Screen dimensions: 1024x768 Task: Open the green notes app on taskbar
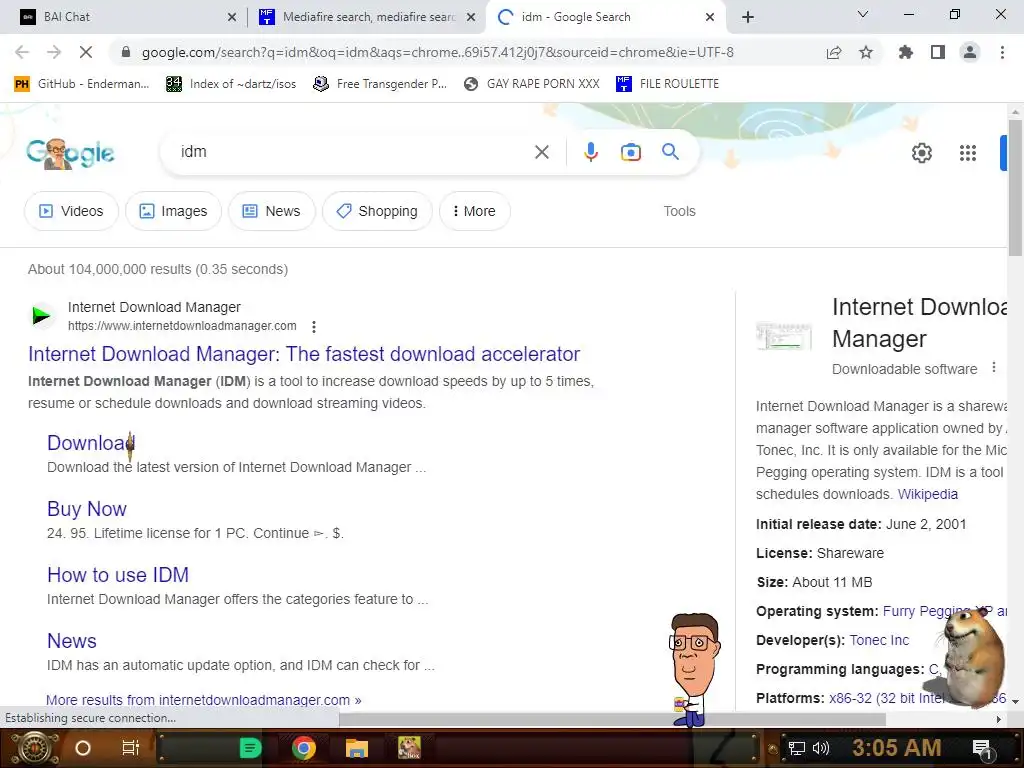coord(250,748)
